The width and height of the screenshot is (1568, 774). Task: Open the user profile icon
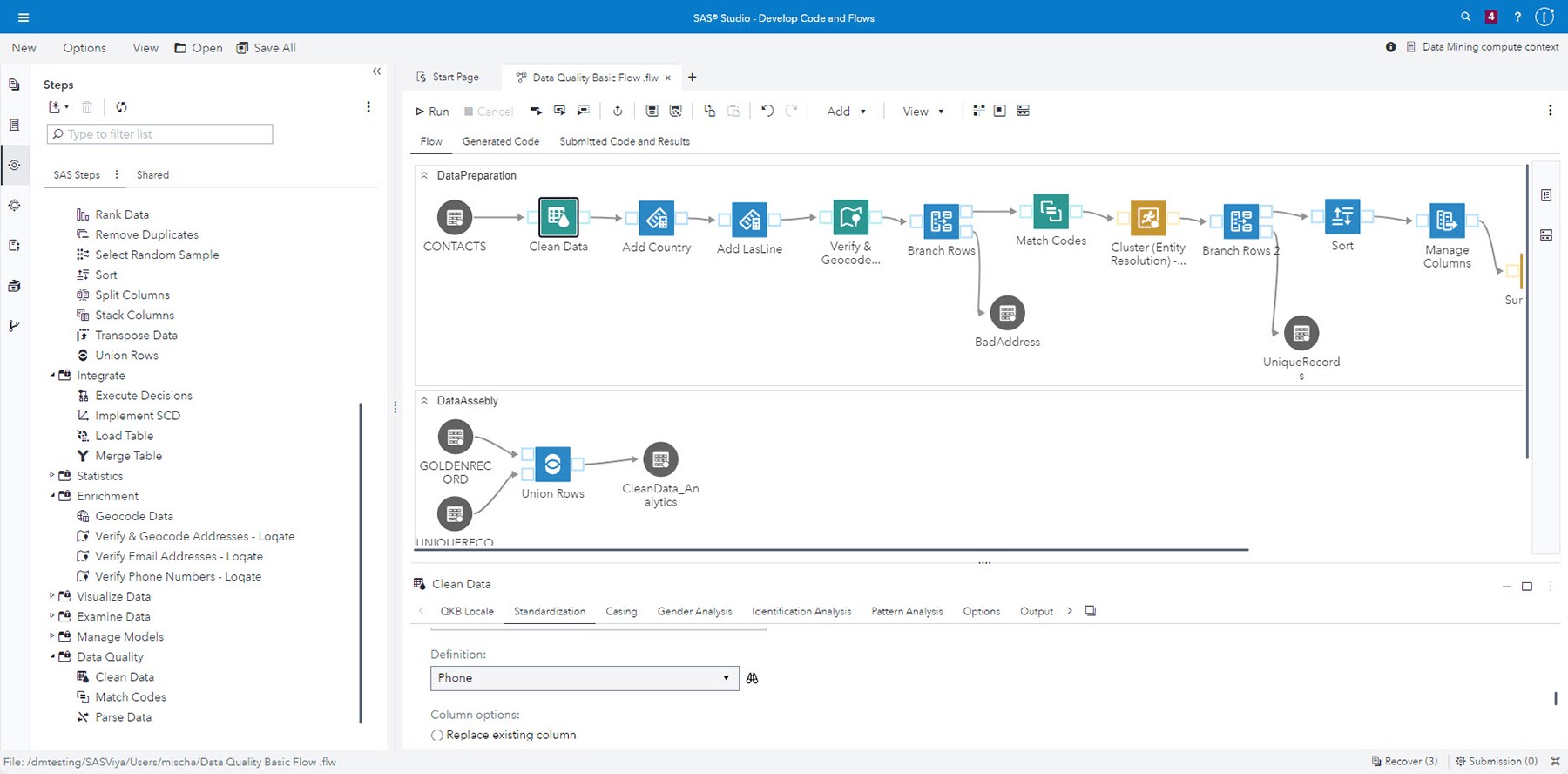coord(1544,17)
